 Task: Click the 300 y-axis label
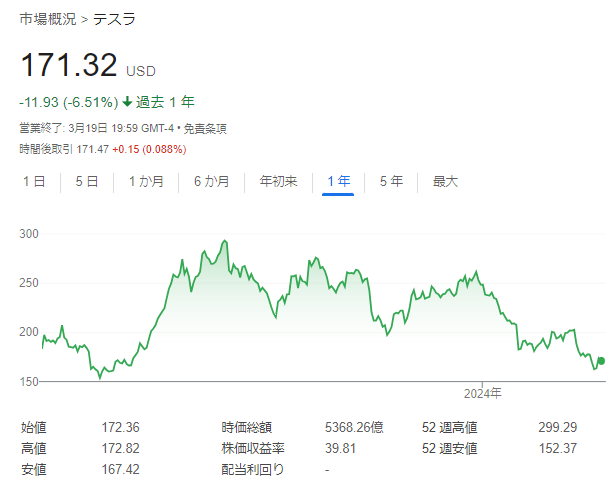29,234
